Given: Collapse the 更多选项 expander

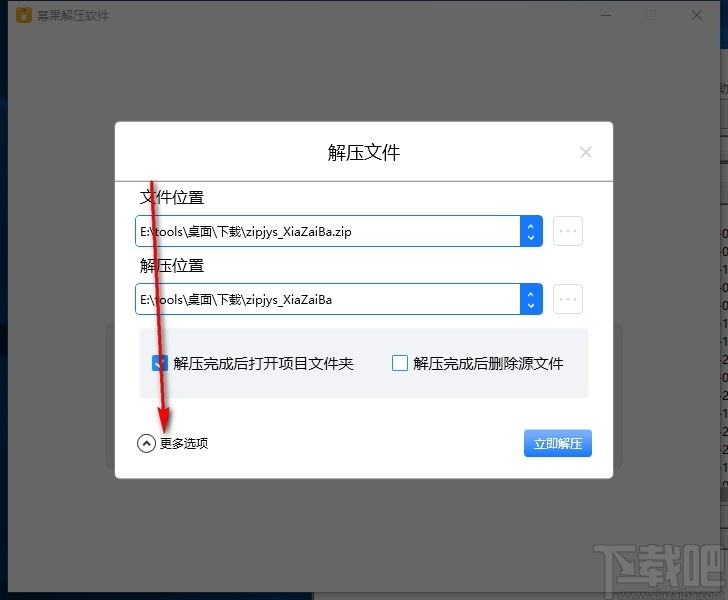Looking at the screenshot, I should (146, 443).
